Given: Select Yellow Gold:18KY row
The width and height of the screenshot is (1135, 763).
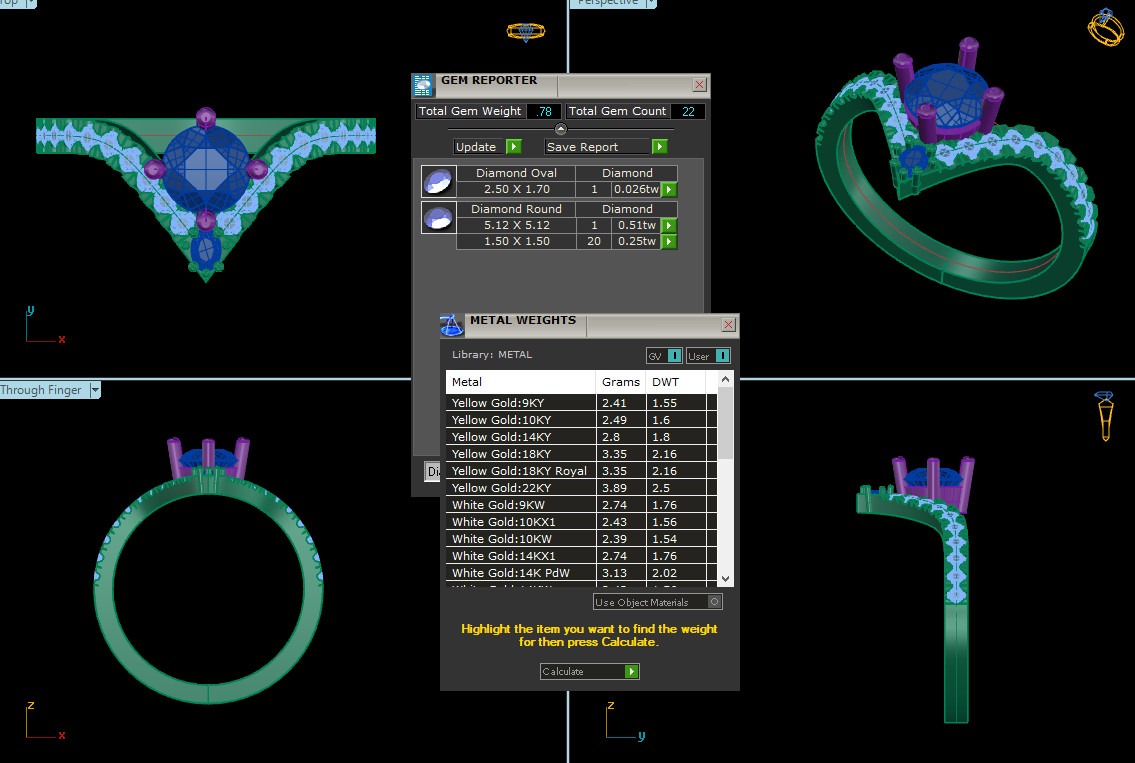Looking at the screenshot, I should pos(520,454).
